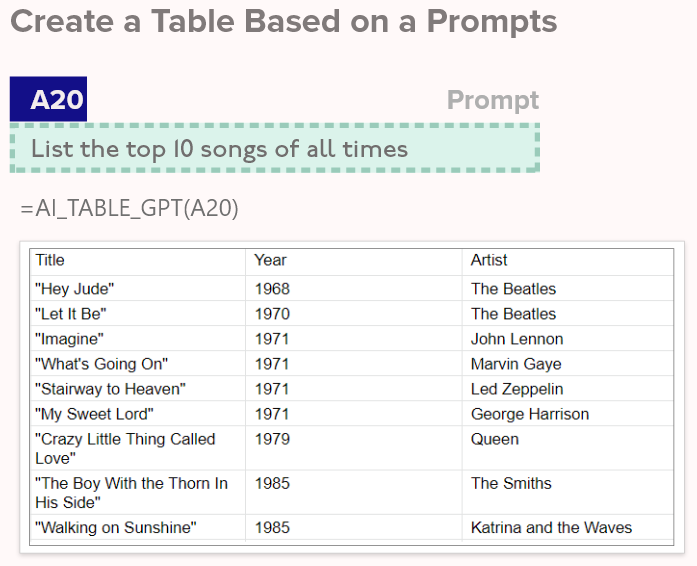Click the "Imagine" table cell
Screen dimensions: 697x566
pos(137,338)
